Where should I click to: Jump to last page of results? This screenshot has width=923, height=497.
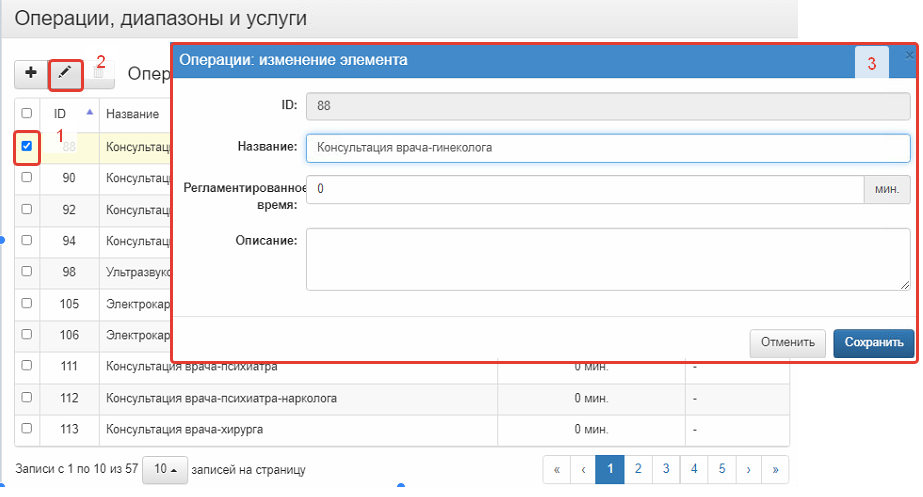[775, 469]
